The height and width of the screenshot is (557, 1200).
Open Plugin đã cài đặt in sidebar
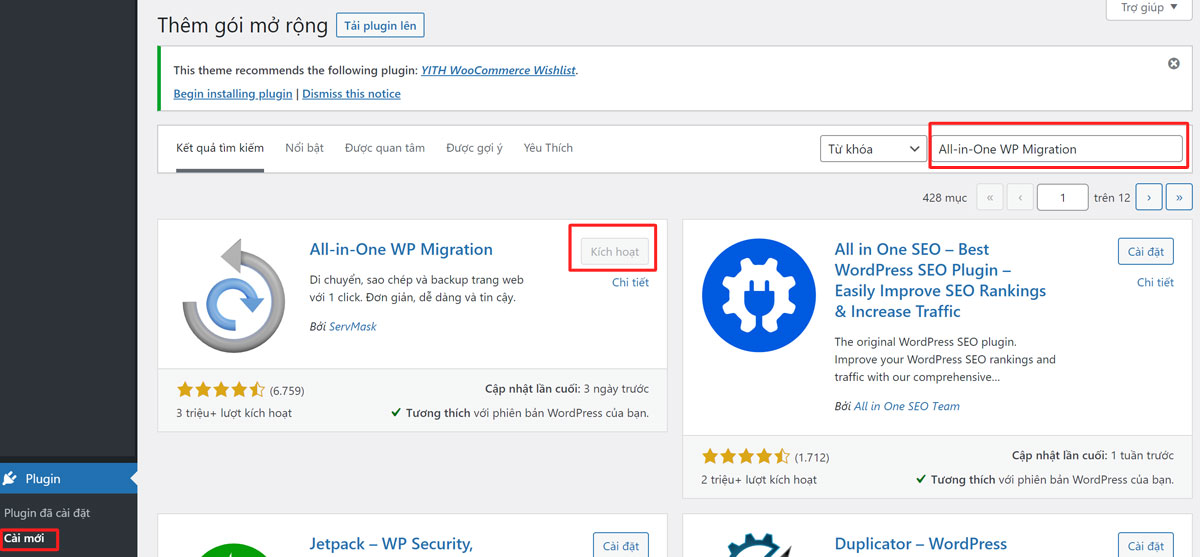[x=47, y=513]
